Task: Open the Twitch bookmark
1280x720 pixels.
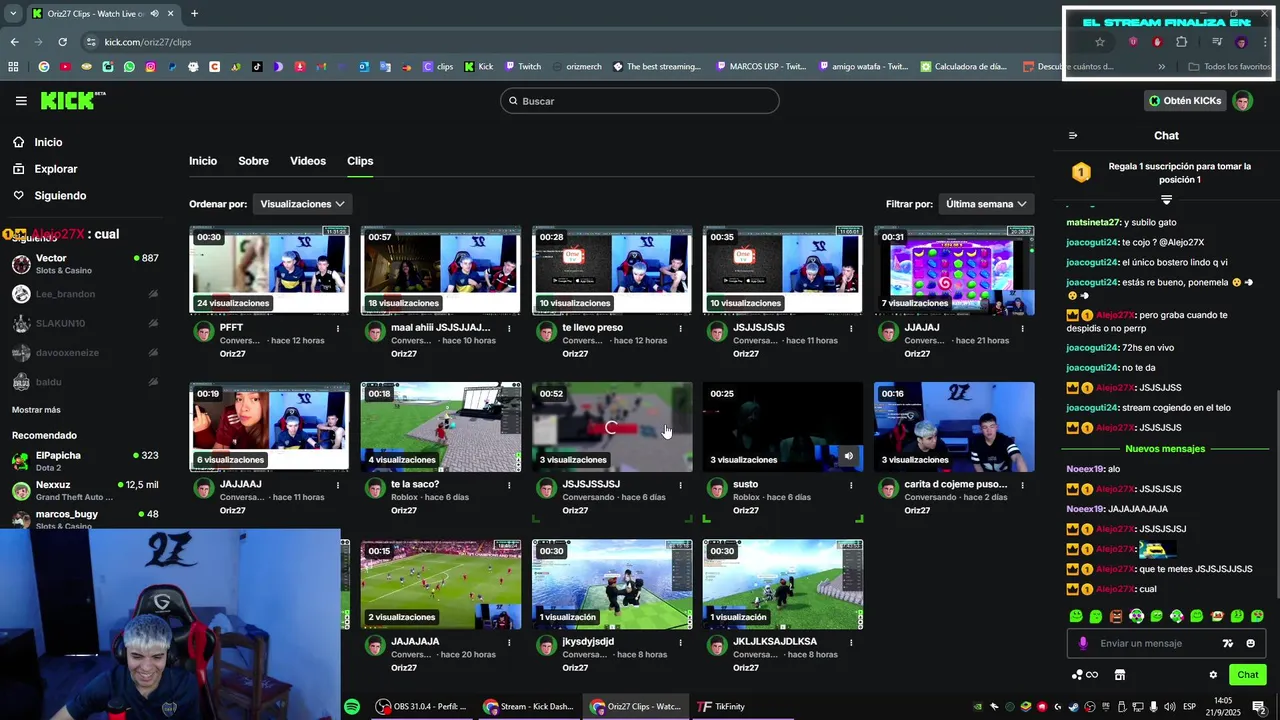Action: pyautogui.click(x=522, y=67)
